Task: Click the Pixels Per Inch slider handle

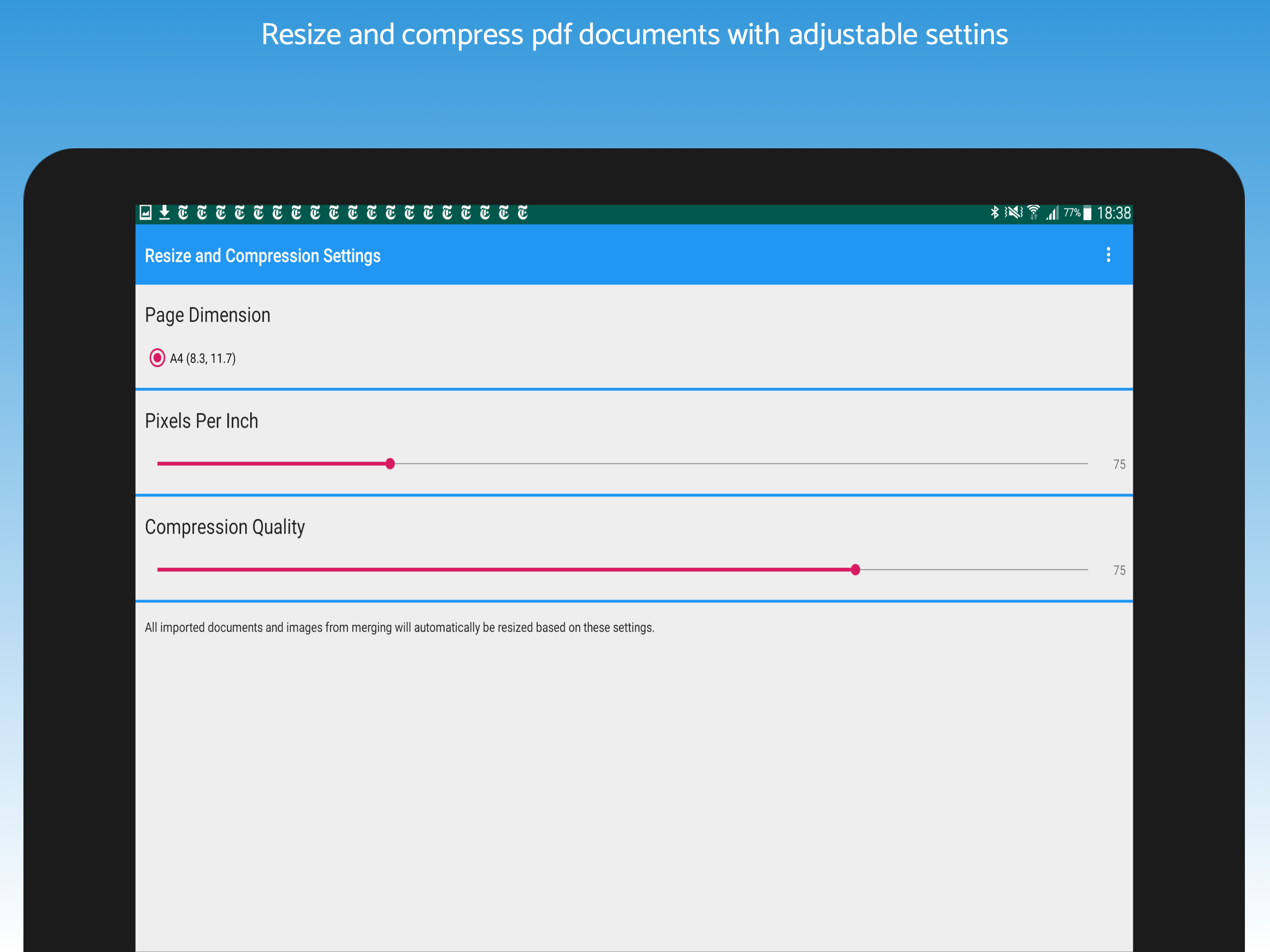Action: [x=390, y=463]
